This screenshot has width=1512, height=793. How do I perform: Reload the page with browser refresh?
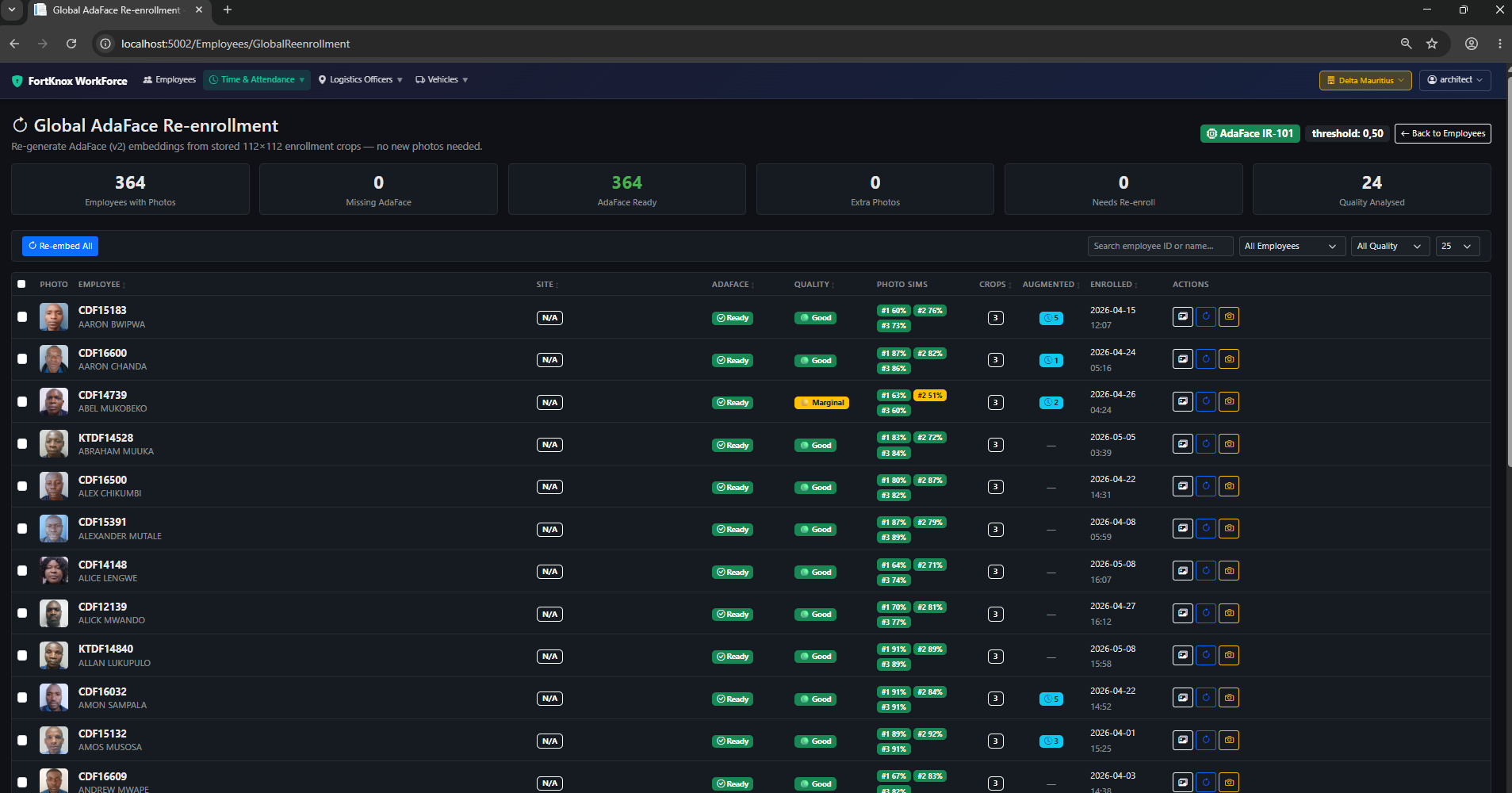(x=71, y=44)
